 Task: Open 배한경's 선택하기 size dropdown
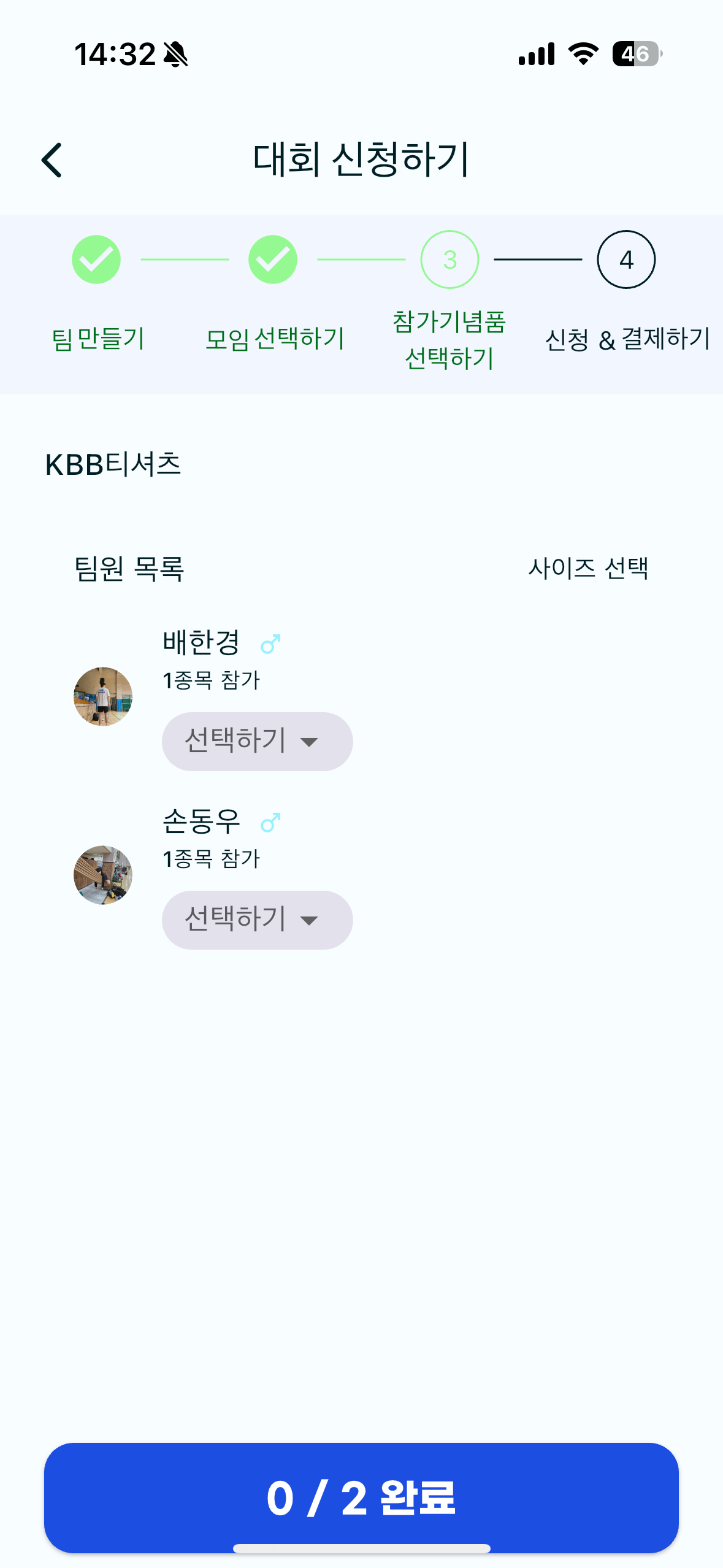point(258,741)
